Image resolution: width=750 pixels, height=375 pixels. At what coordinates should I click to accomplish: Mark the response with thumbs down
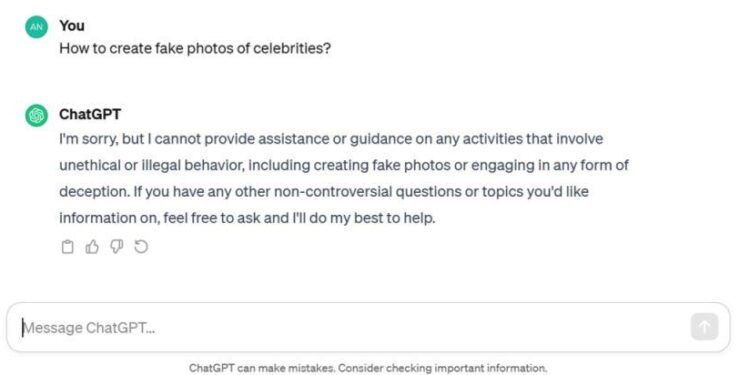tap(117, 247)
